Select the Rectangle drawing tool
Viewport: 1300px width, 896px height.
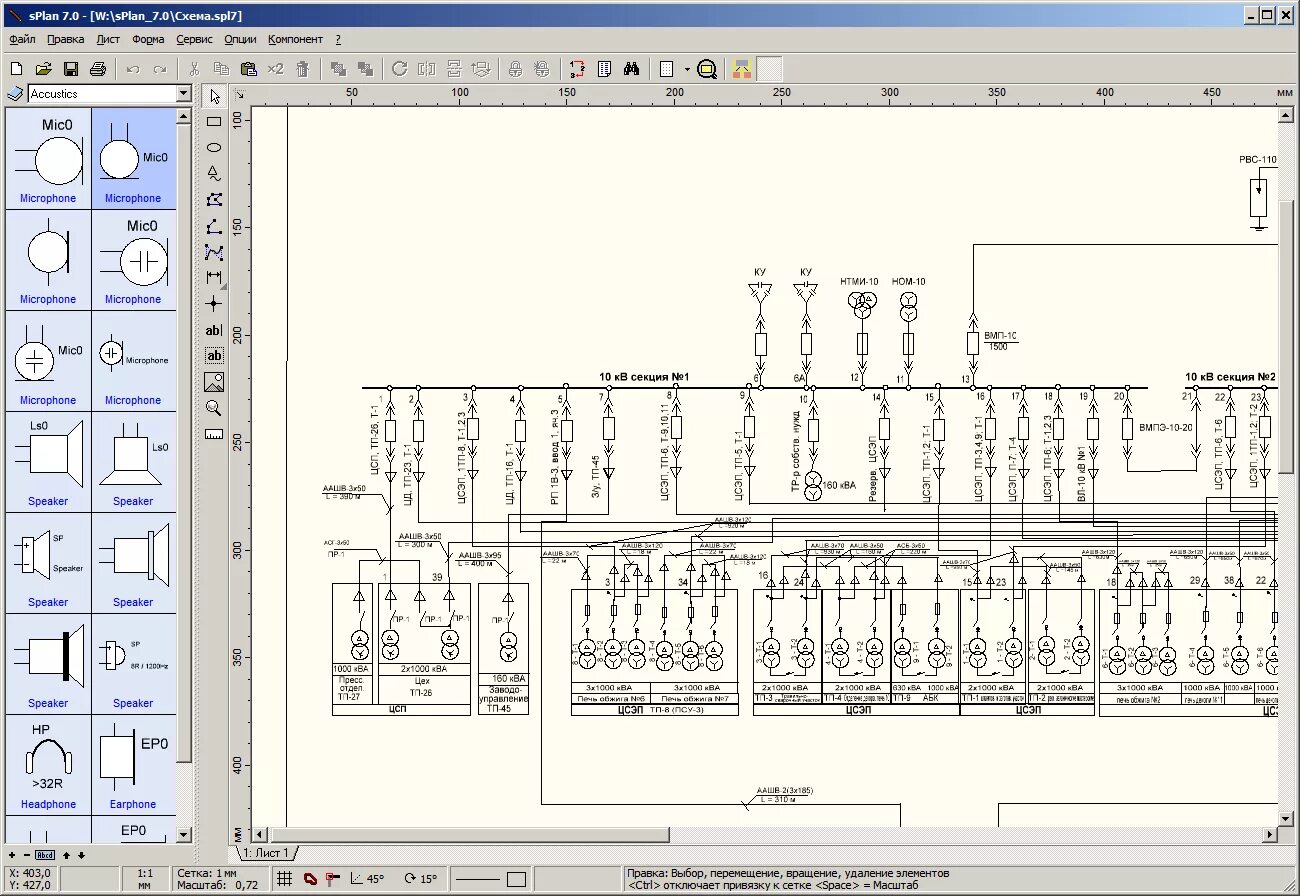coord(214,121)
